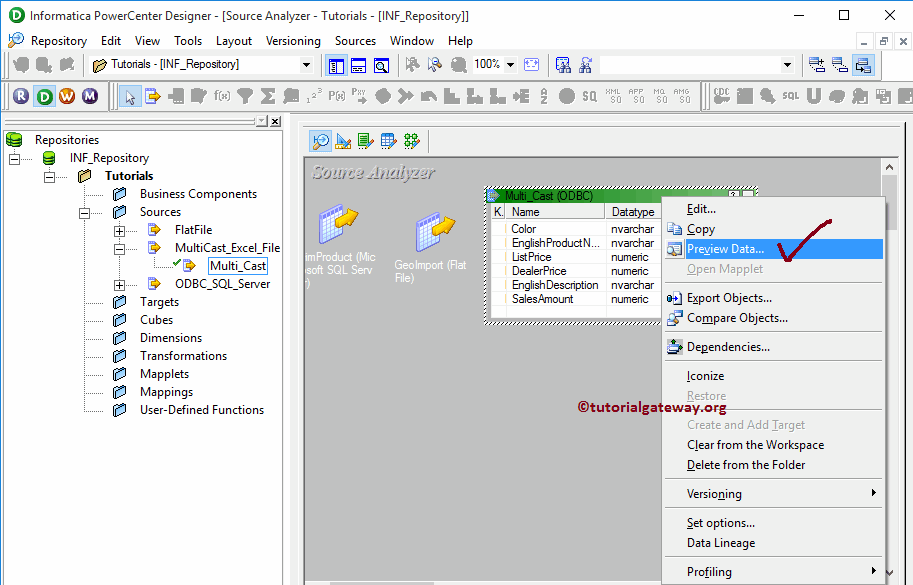
Task: Launch the Workflow Monitor (M) icon
Action: (x=90, y=96)
